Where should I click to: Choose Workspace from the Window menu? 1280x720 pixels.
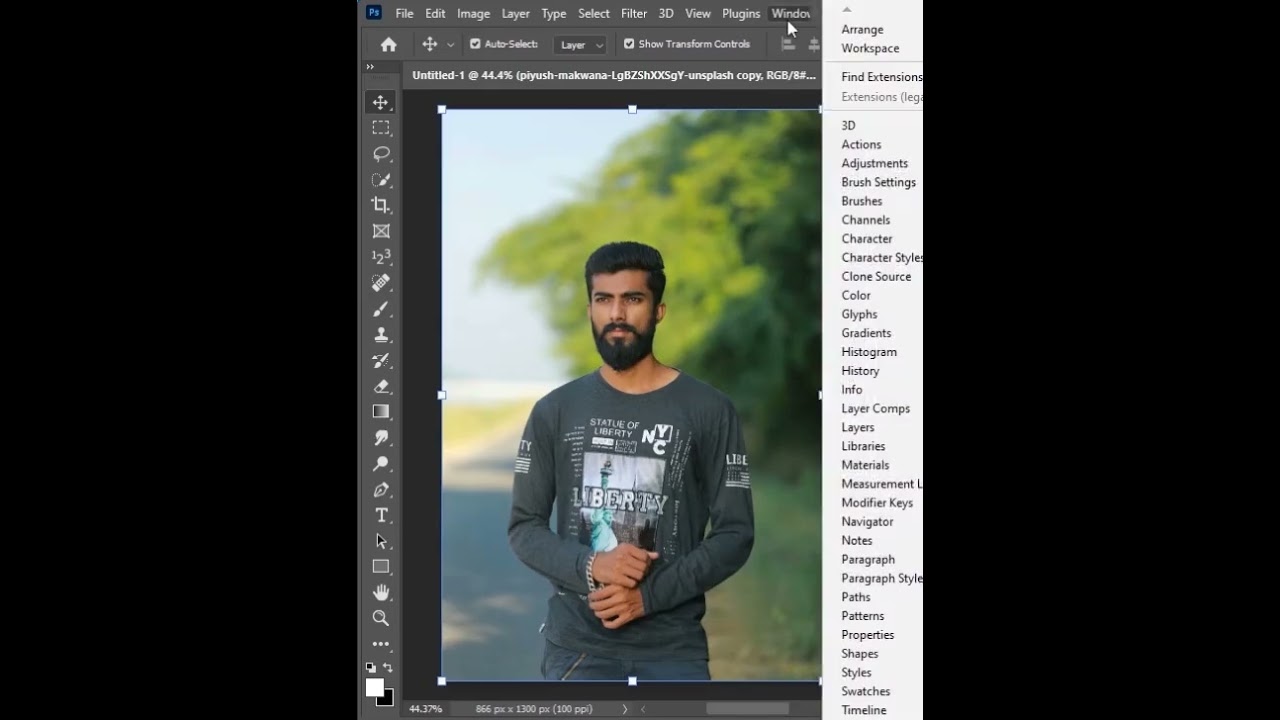pyautogui.click(x=872, y=48)
